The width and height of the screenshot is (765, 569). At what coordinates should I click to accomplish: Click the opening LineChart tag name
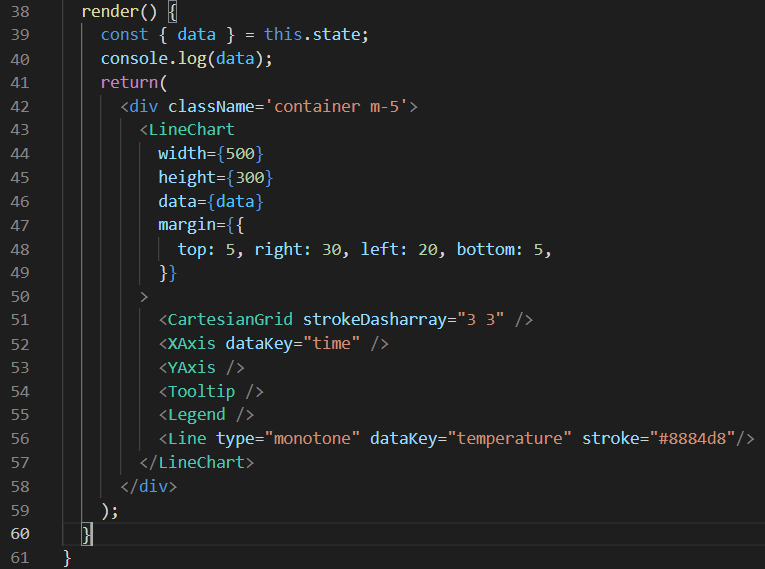tap(192, 130)
